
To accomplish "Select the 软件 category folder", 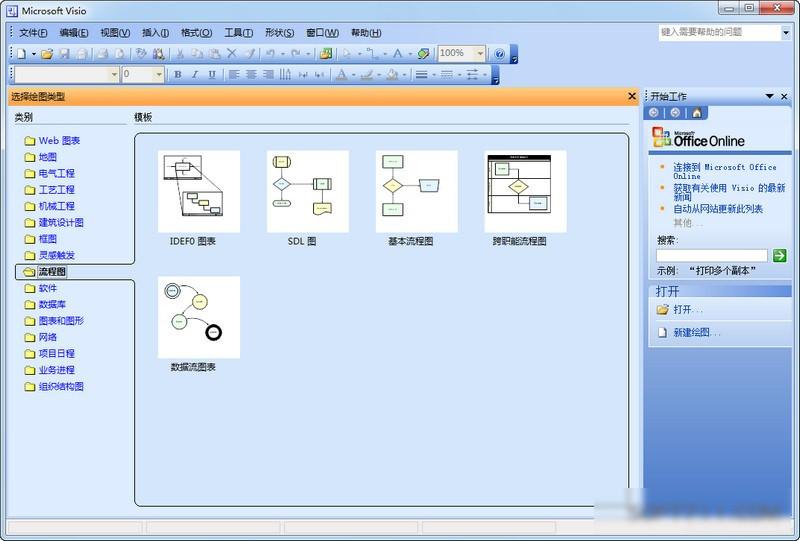I will (x=41, y=288).
